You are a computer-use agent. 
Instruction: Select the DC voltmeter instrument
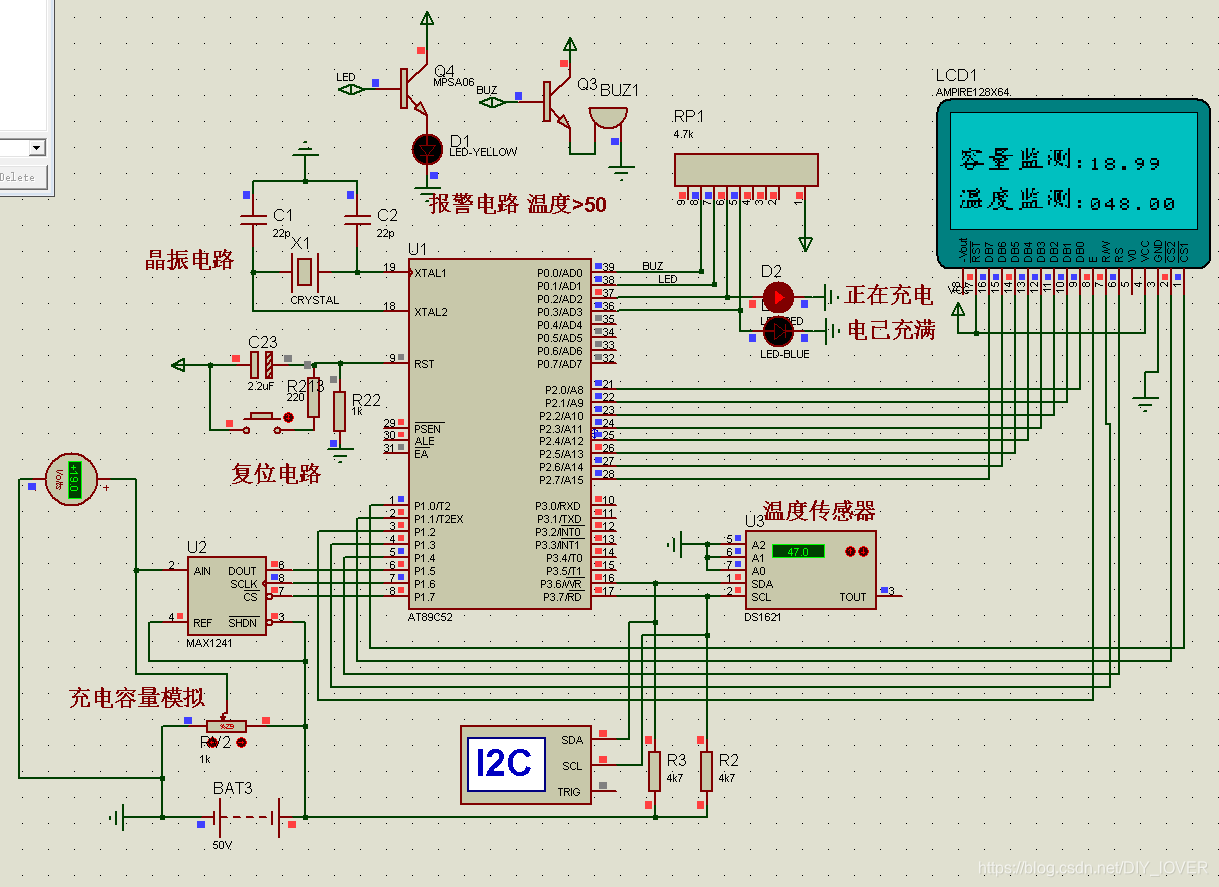click(72, 480)
